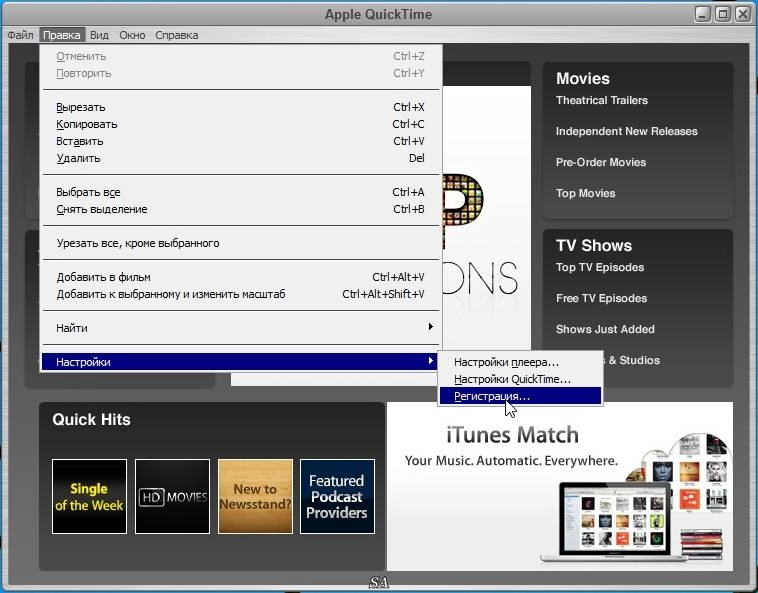Open the HD Movies tile

[173, 496]
